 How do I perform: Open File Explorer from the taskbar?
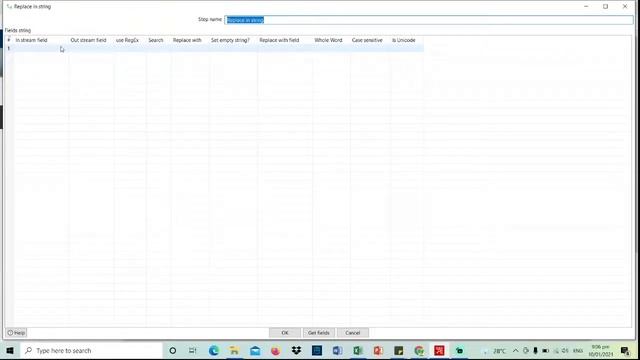coord(234,351)
